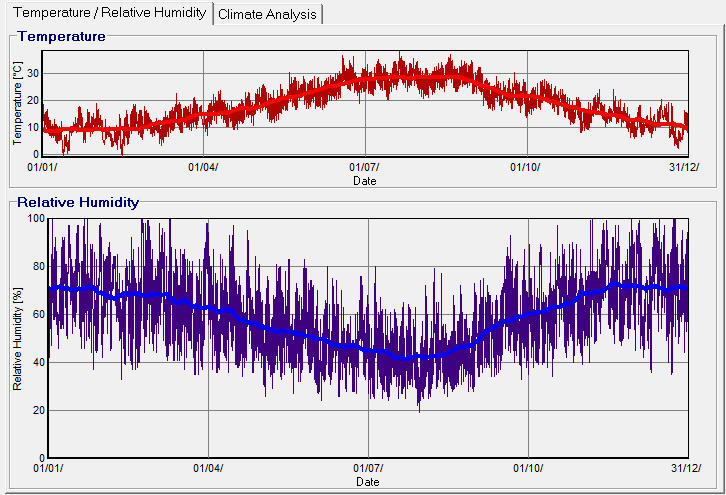Click the 30 value on the temperature axis
726x495 pixels.
click(33, 73)
